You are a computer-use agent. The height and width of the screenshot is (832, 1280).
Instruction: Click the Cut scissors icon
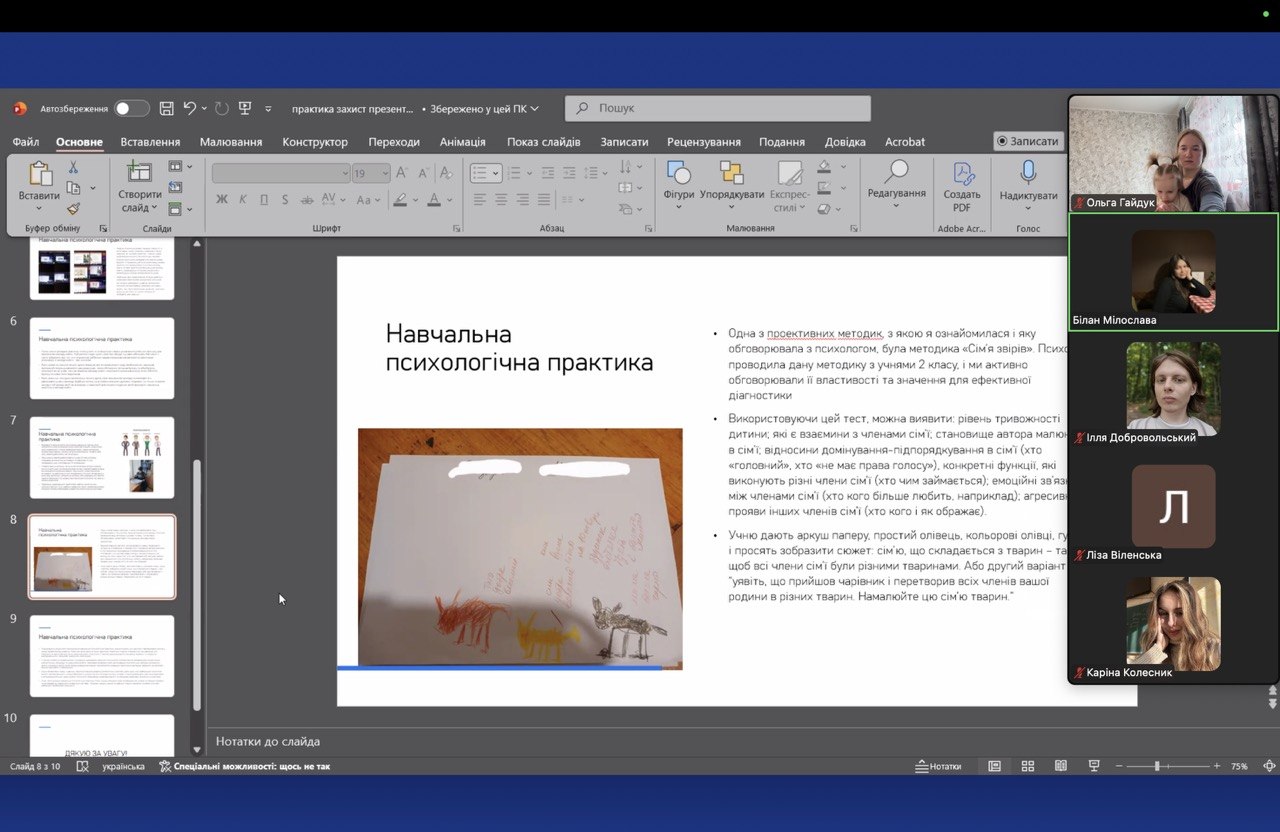(73, 167)
